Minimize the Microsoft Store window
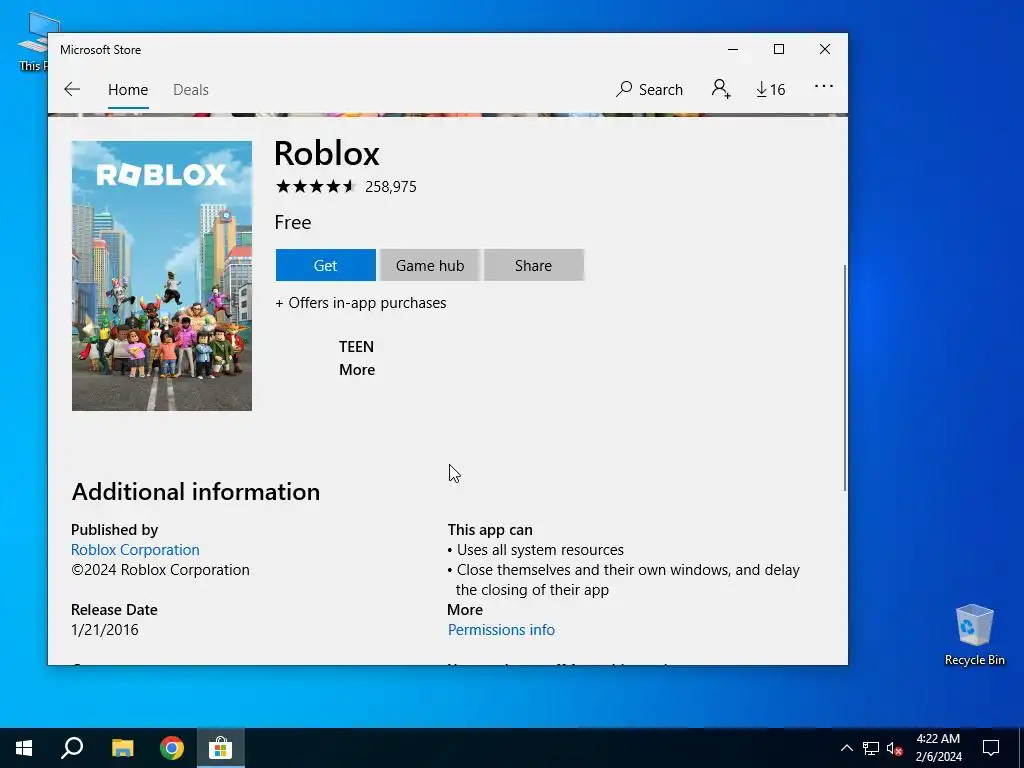This screenshot has width=1024, height=768. point(733,50)
